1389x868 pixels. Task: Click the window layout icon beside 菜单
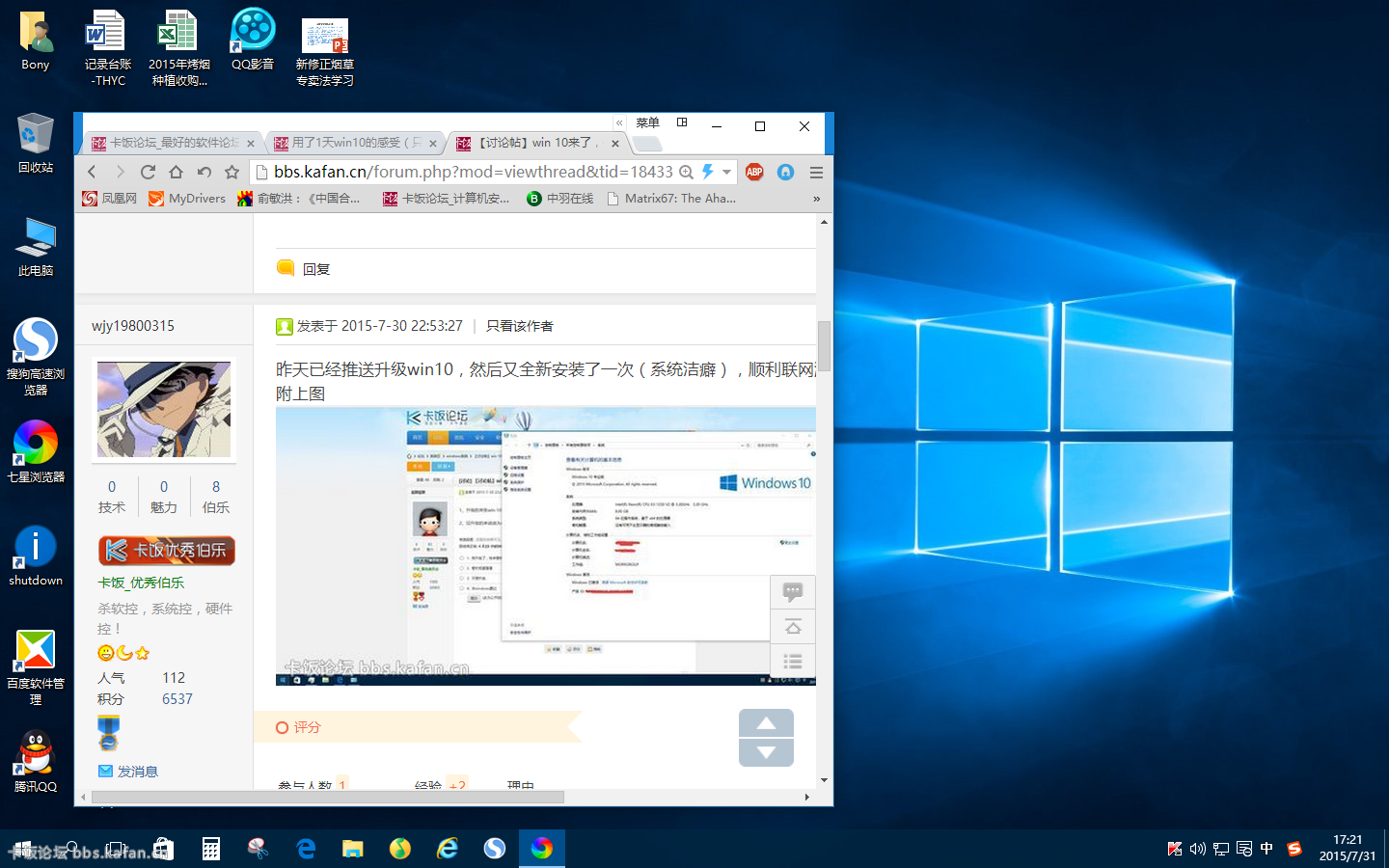point(682,122)
